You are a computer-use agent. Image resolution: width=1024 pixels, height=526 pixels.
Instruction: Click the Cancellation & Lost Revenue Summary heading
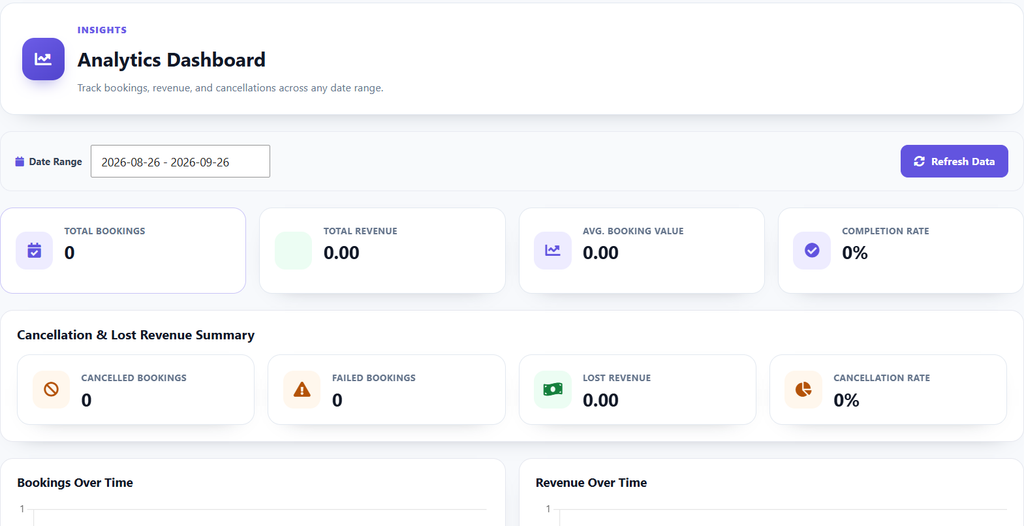point(136,335)
